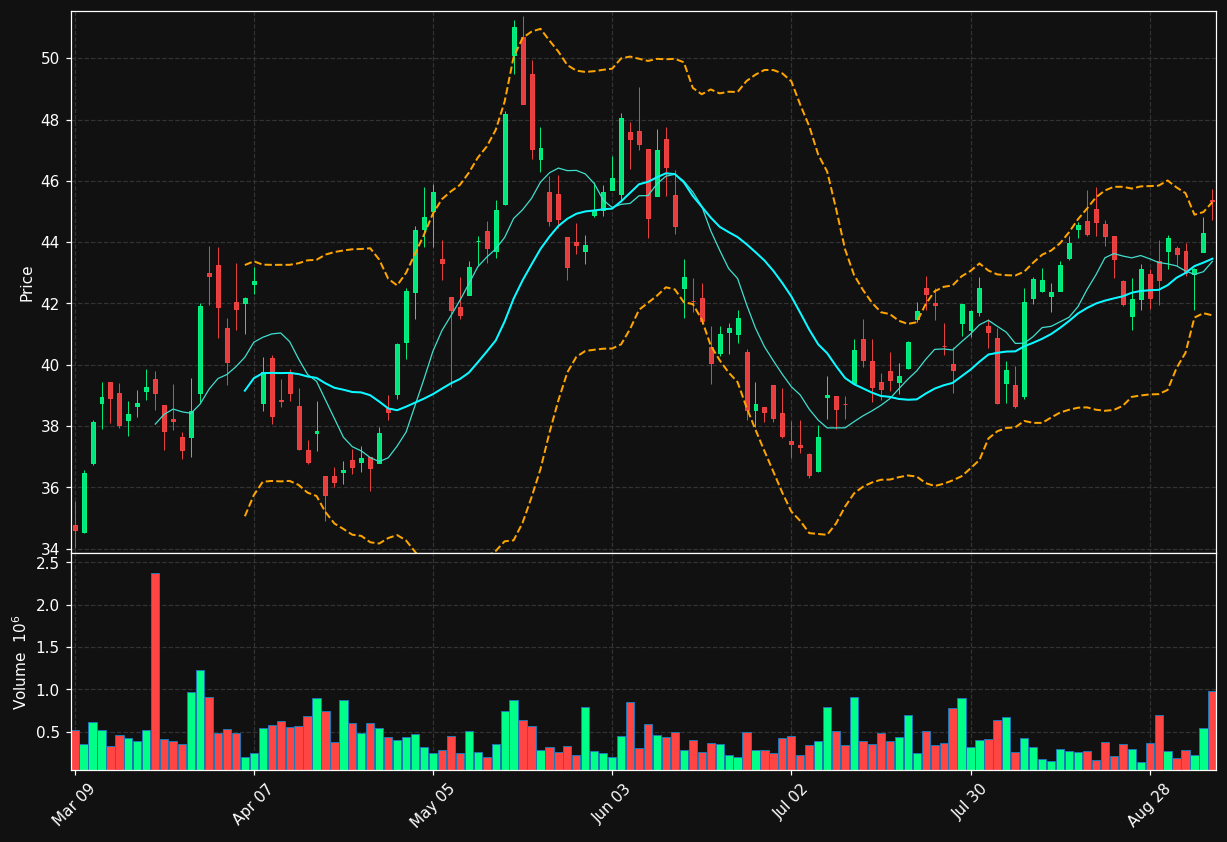
Task: Click the price tick label "34"
Action: 52,549
